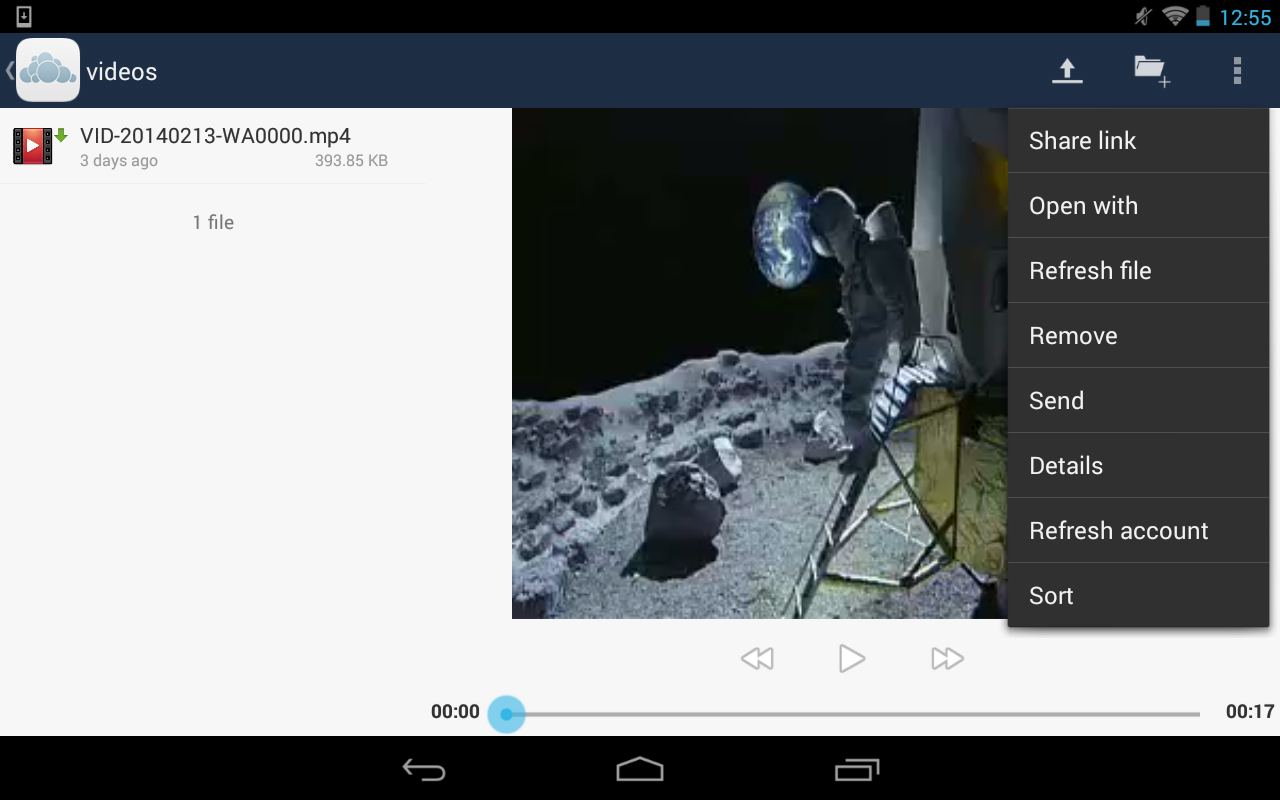The height and width of the screenshot is (800, 1280).
Task: Rewind the video
Action: point(757,658)
